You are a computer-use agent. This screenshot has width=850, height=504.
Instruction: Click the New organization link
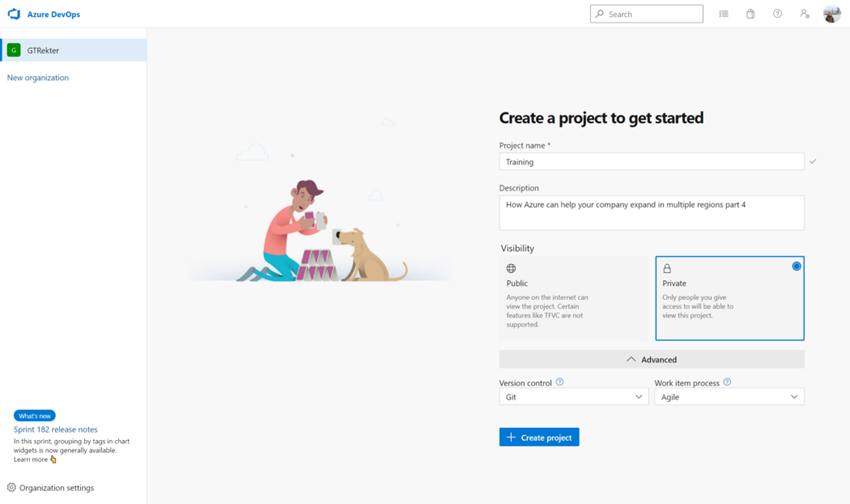[38, 77]
